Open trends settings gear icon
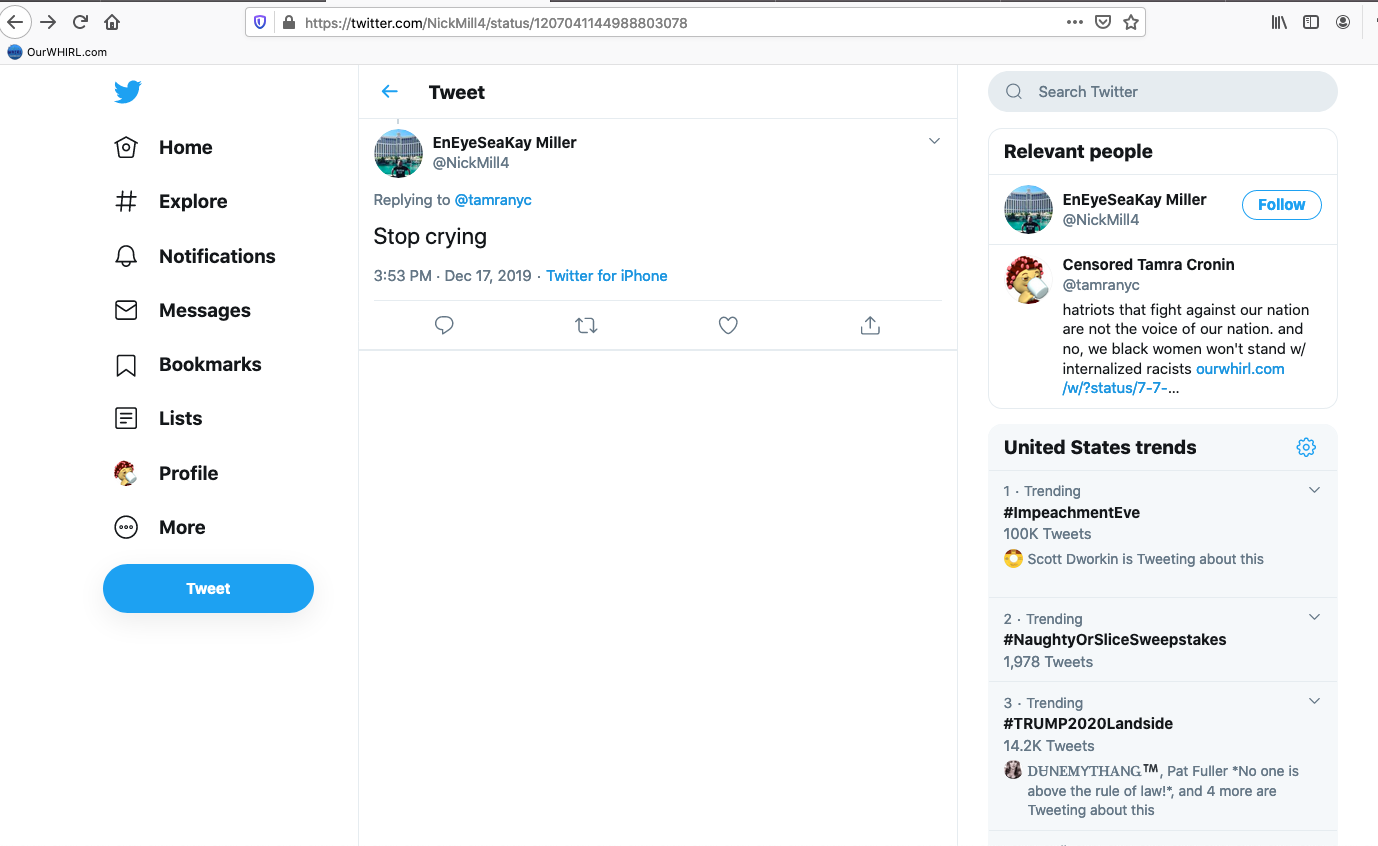This screenshot has width=1378, height=846. click(1305, 447)
